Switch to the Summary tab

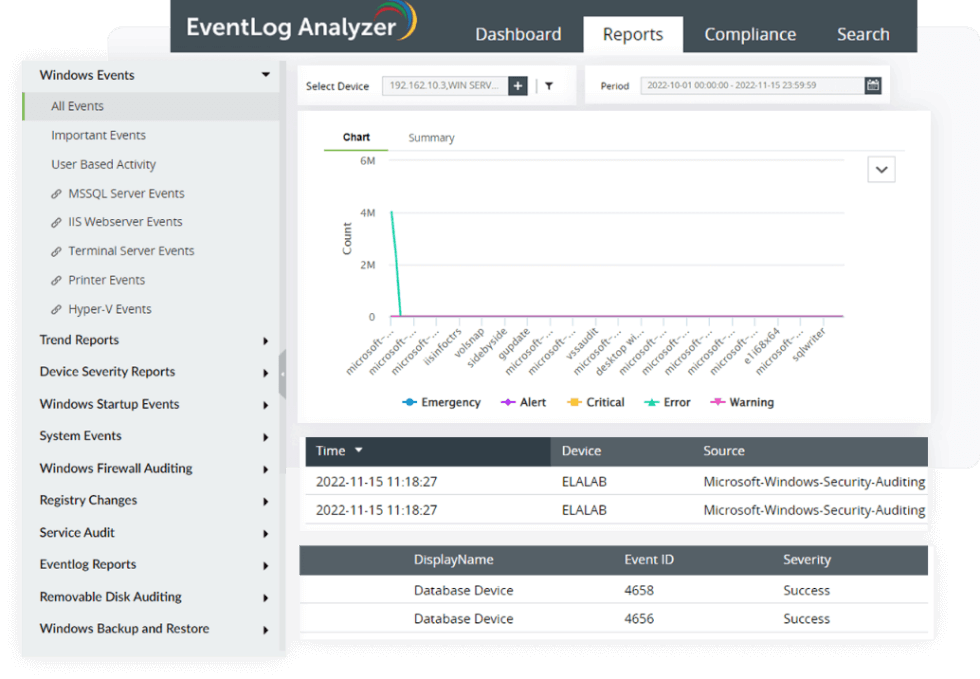click(431, 137)
